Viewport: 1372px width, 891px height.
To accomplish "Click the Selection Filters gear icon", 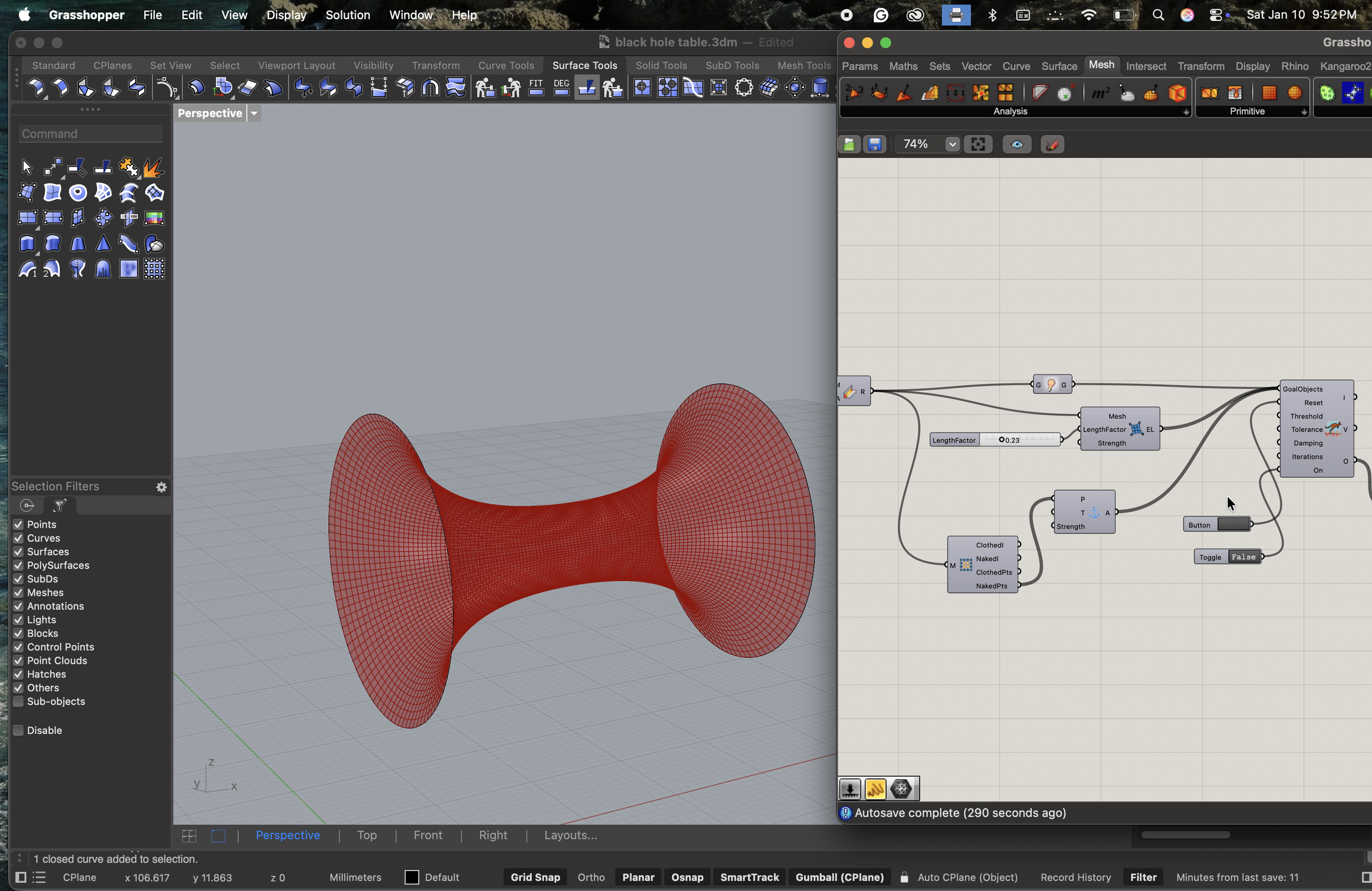I will [x=161, y=487].
